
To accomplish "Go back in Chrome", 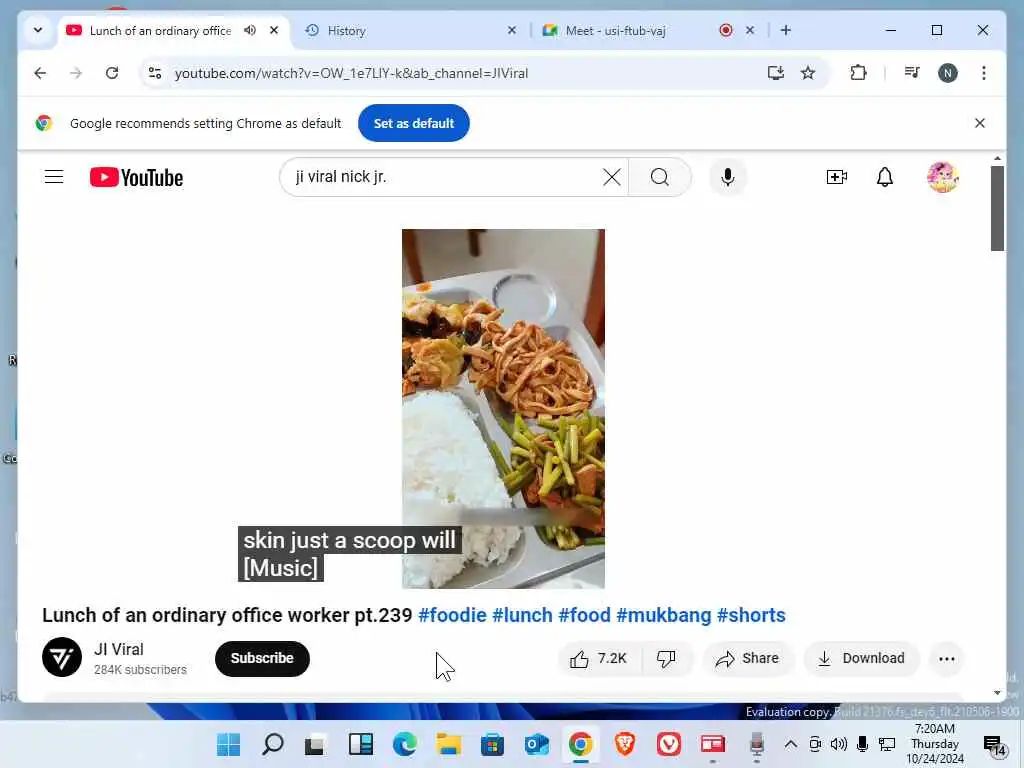I will pos(40,73).
